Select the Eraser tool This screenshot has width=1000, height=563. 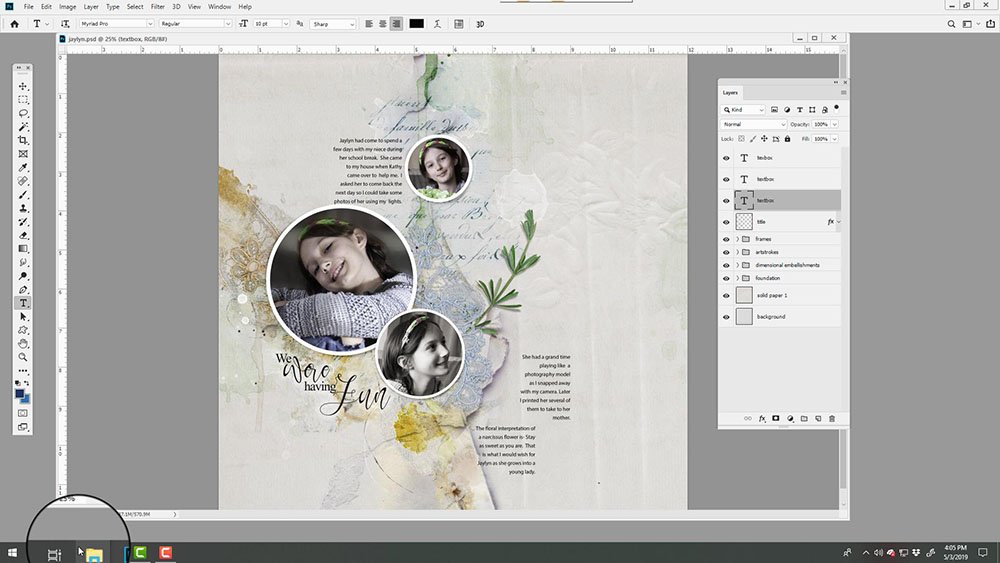coord(23,235)
